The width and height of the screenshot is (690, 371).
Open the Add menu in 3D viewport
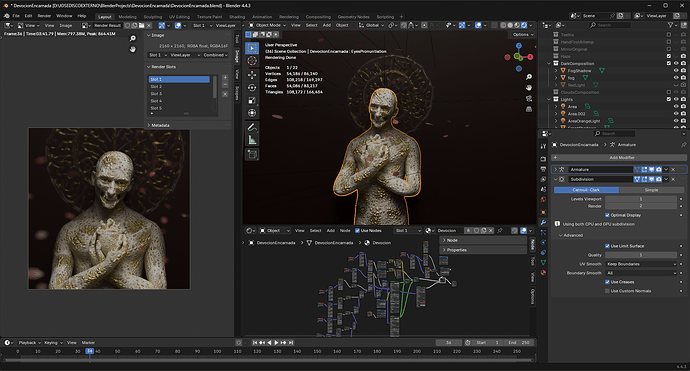(327, 25)
